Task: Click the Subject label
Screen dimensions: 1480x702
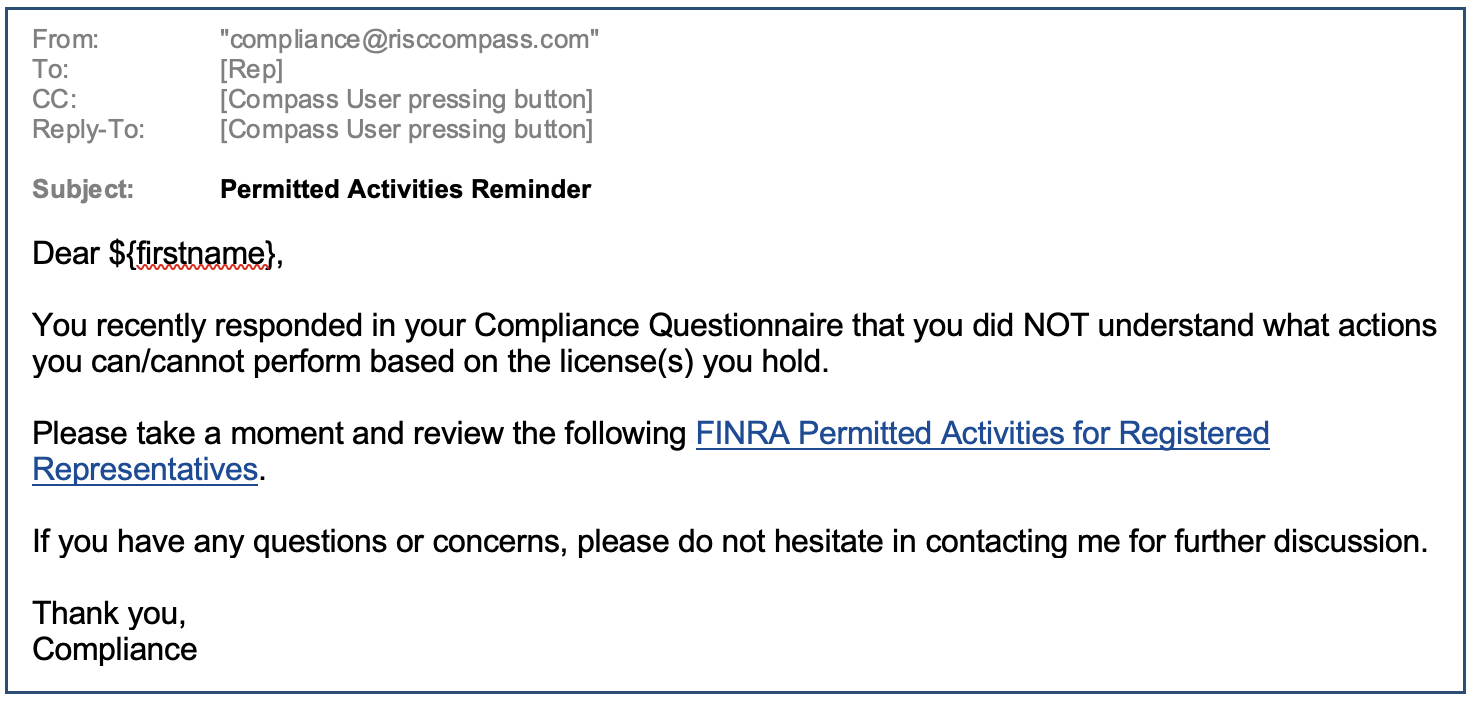Action: click(x=83, y=189)
